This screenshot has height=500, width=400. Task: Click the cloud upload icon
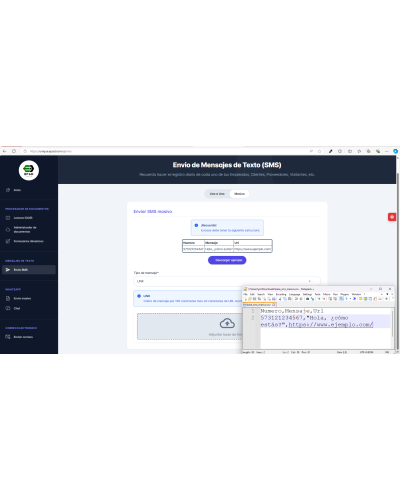point(227,323)
